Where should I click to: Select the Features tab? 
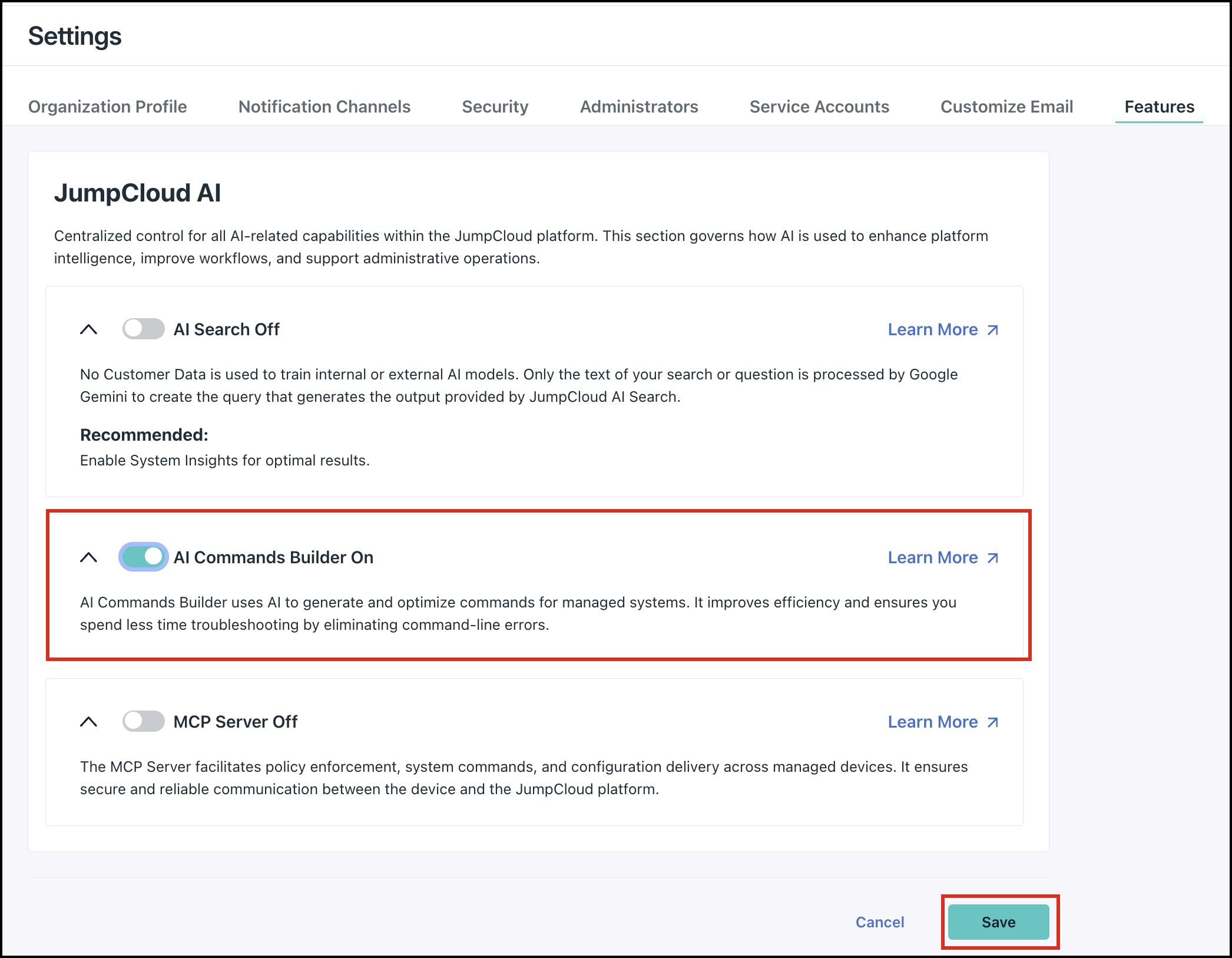pyautogui.click(x=1158, y=107)
